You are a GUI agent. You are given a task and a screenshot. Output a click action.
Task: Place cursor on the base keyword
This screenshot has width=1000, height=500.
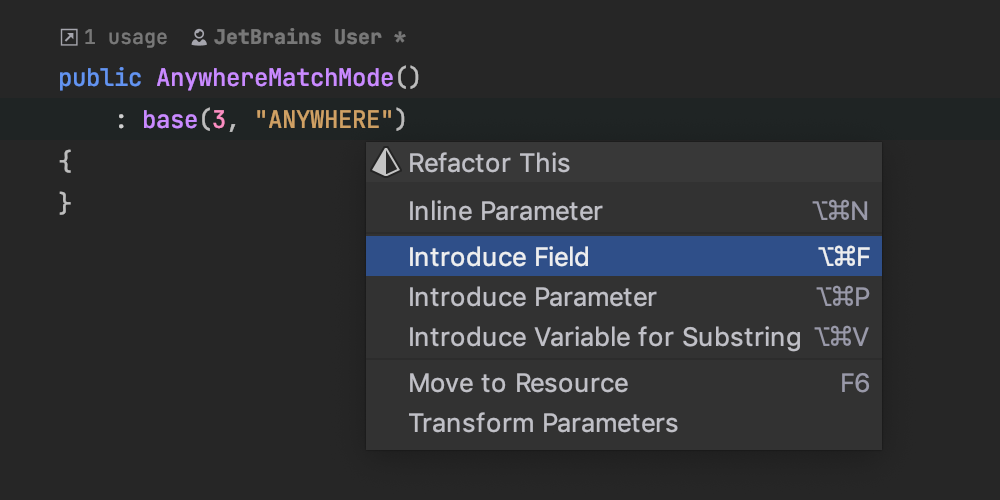point(170,120)
